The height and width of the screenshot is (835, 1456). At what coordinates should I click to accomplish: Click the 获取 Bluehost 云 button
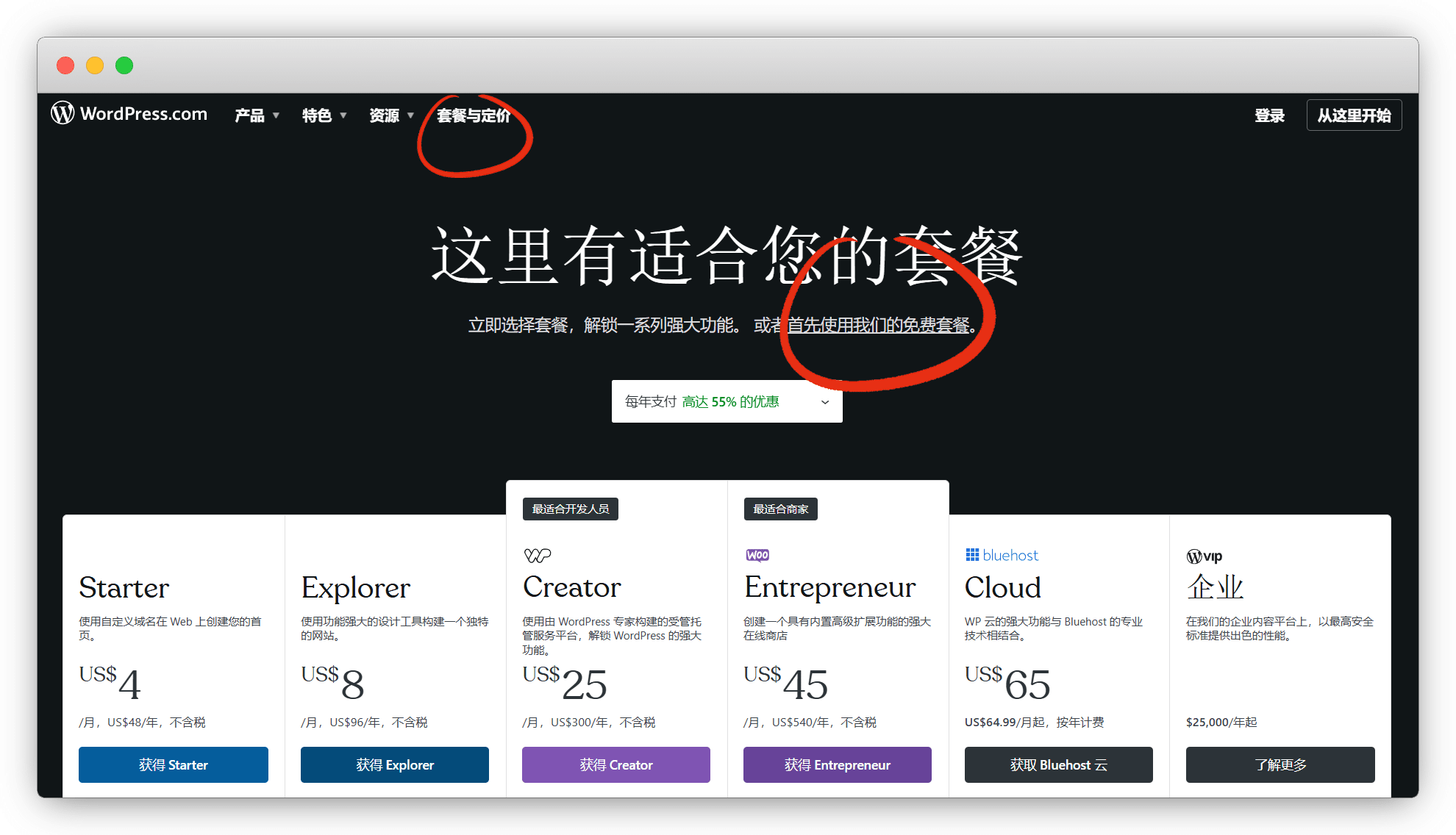pyautogui.click(x=1058, y=764)
